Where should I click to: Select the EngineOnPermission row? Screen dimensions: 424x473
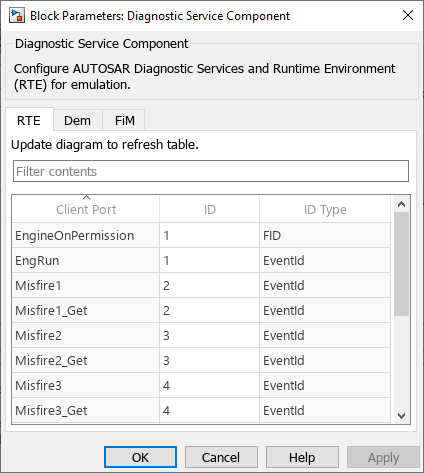201,236
